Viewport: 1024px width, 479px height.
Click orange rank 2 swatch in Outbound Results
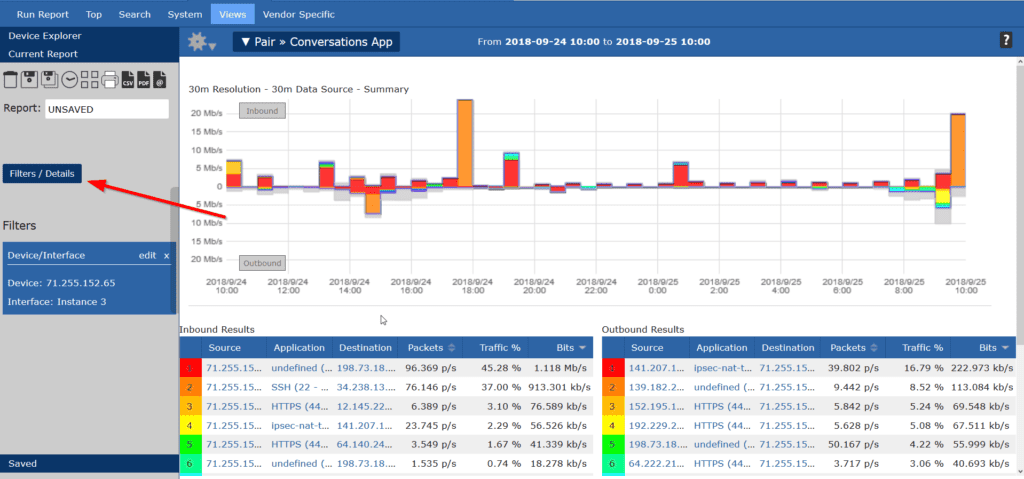(613, 387)
